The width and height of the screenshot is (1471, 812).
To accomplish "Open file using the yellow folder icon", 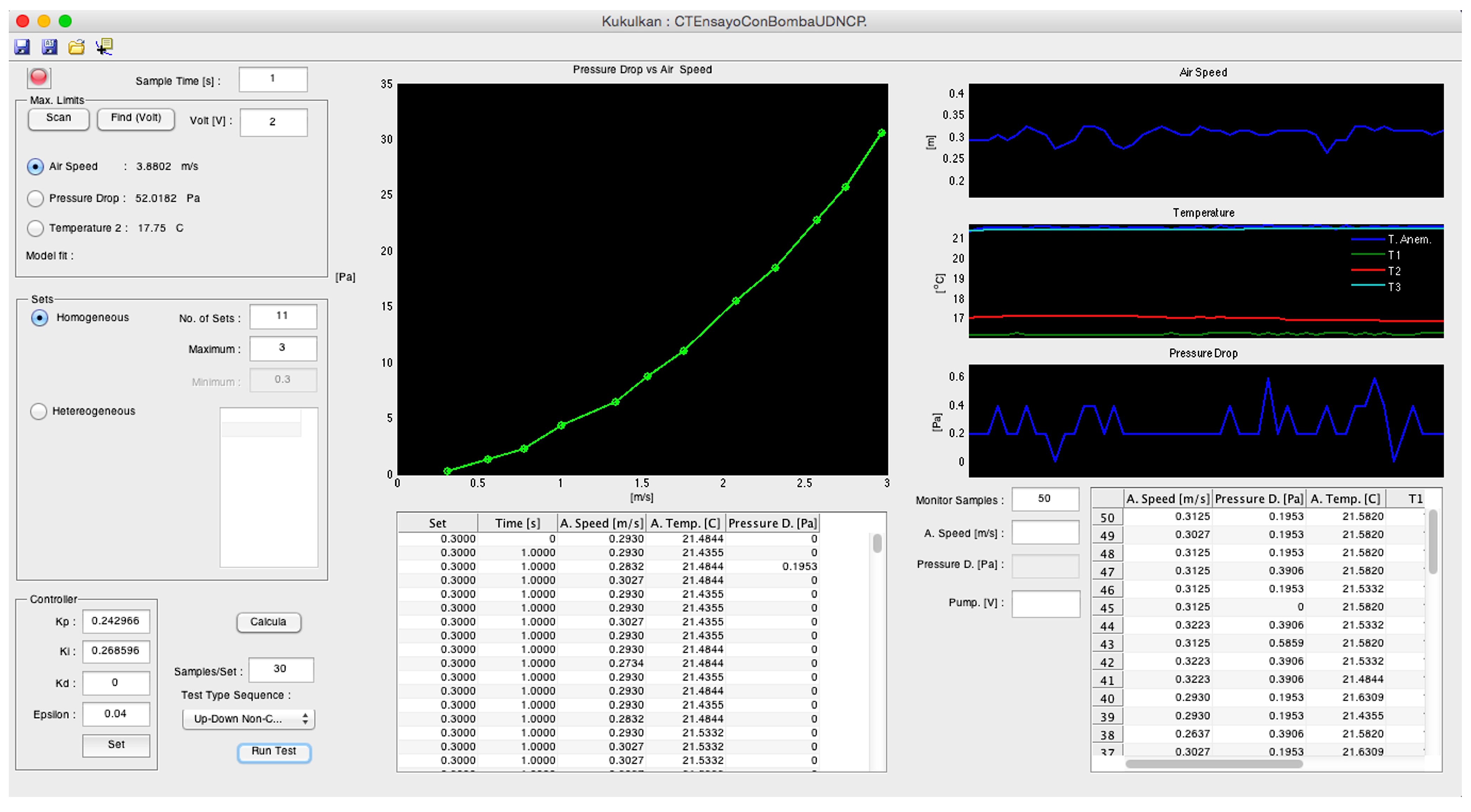I will click(x=77, y=47).
